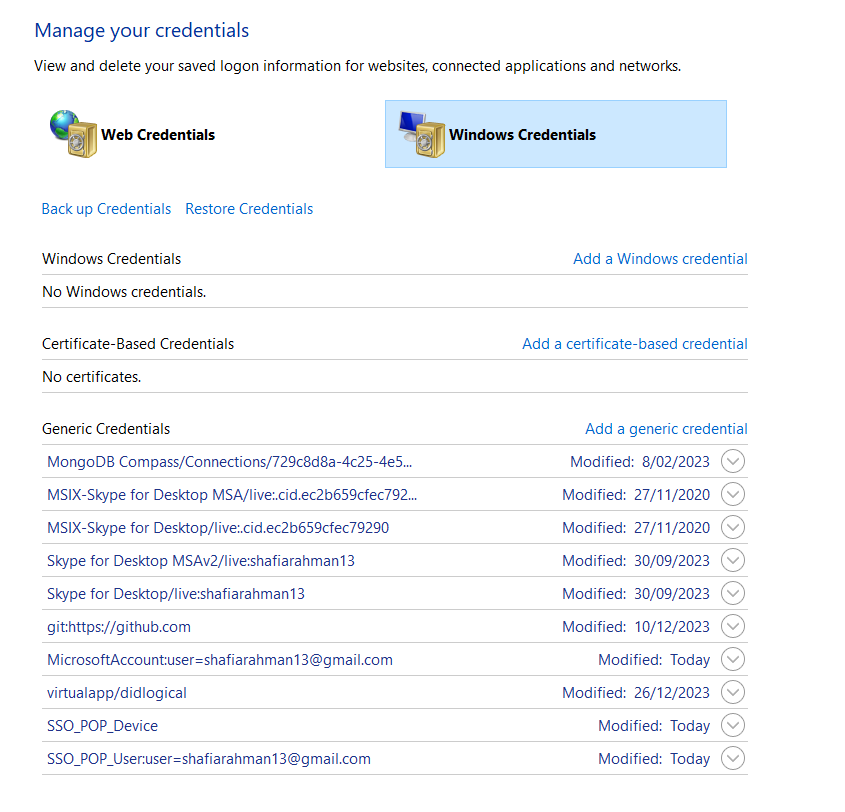
Task: Click the Back up Credentials link
Action: coord(106,209)
